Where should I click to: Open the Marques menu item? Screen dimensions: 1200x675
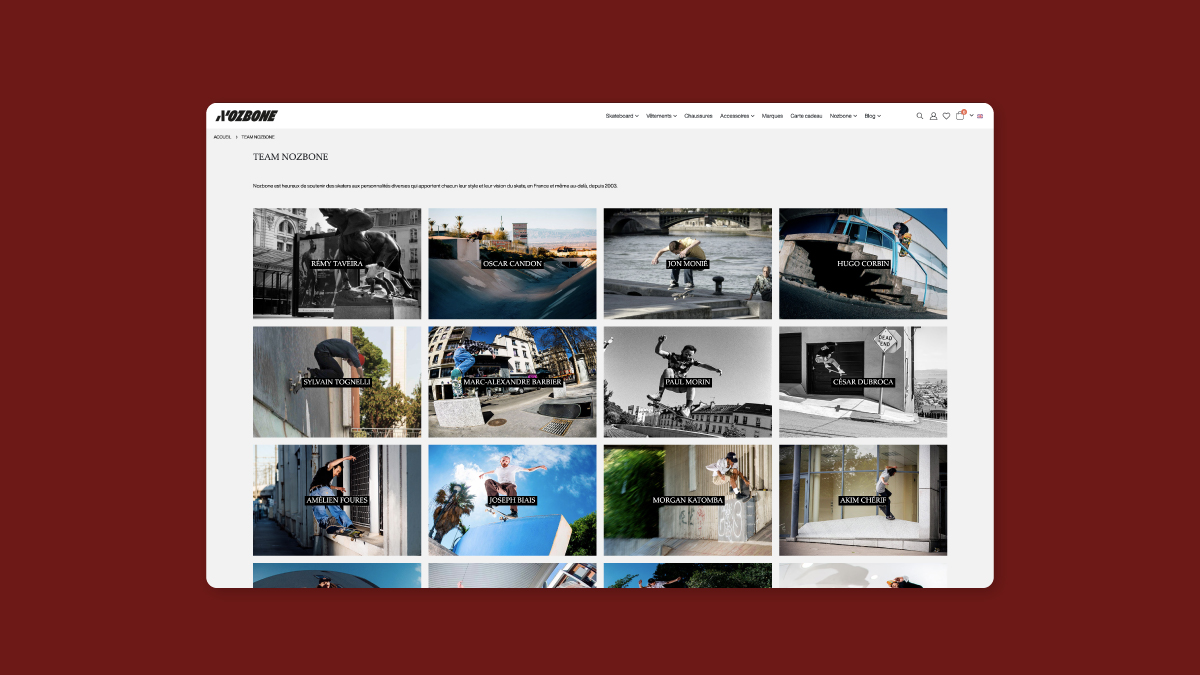[772, 116]
